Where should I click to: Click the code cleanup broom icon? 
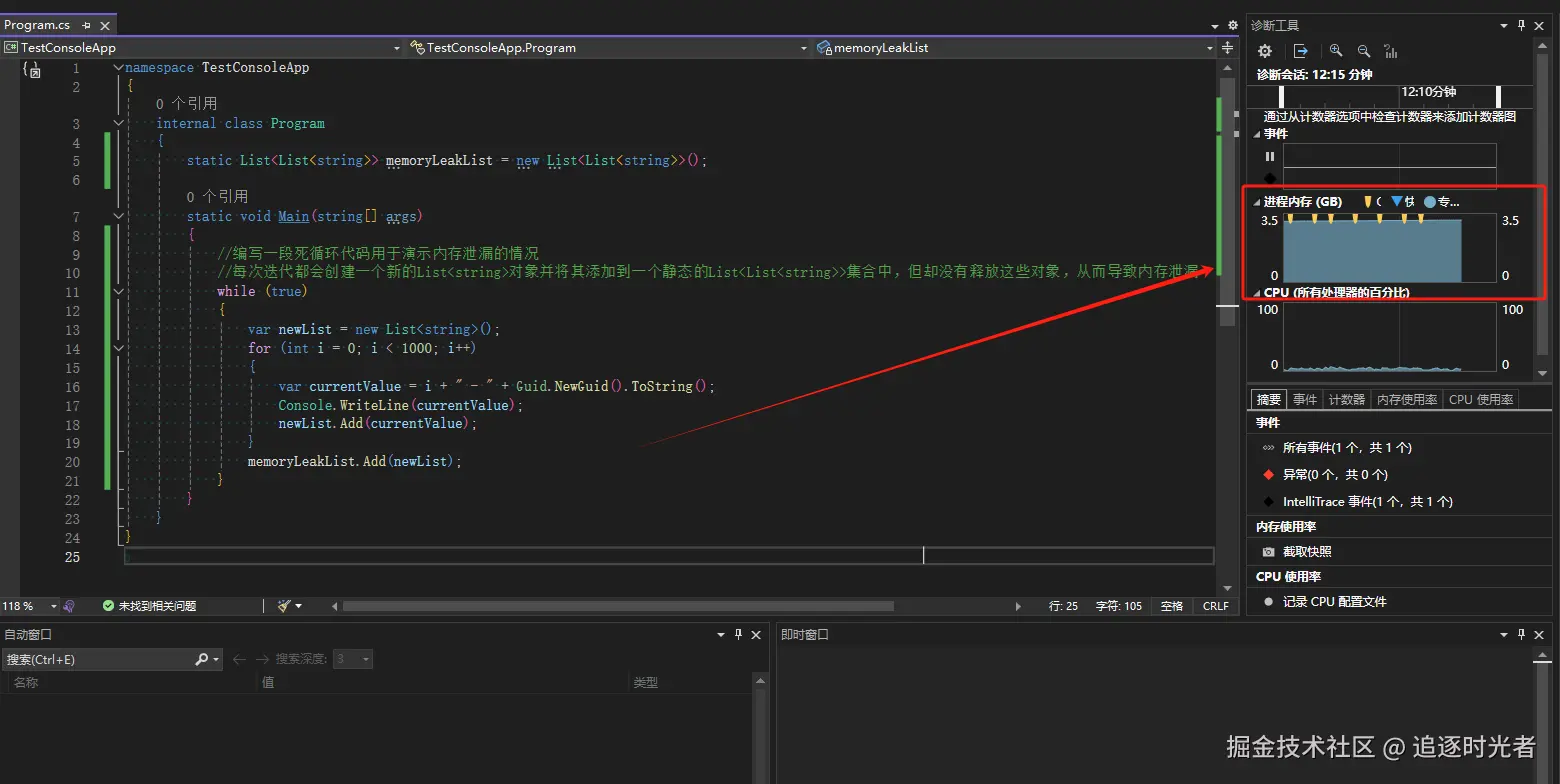[284, 606]
